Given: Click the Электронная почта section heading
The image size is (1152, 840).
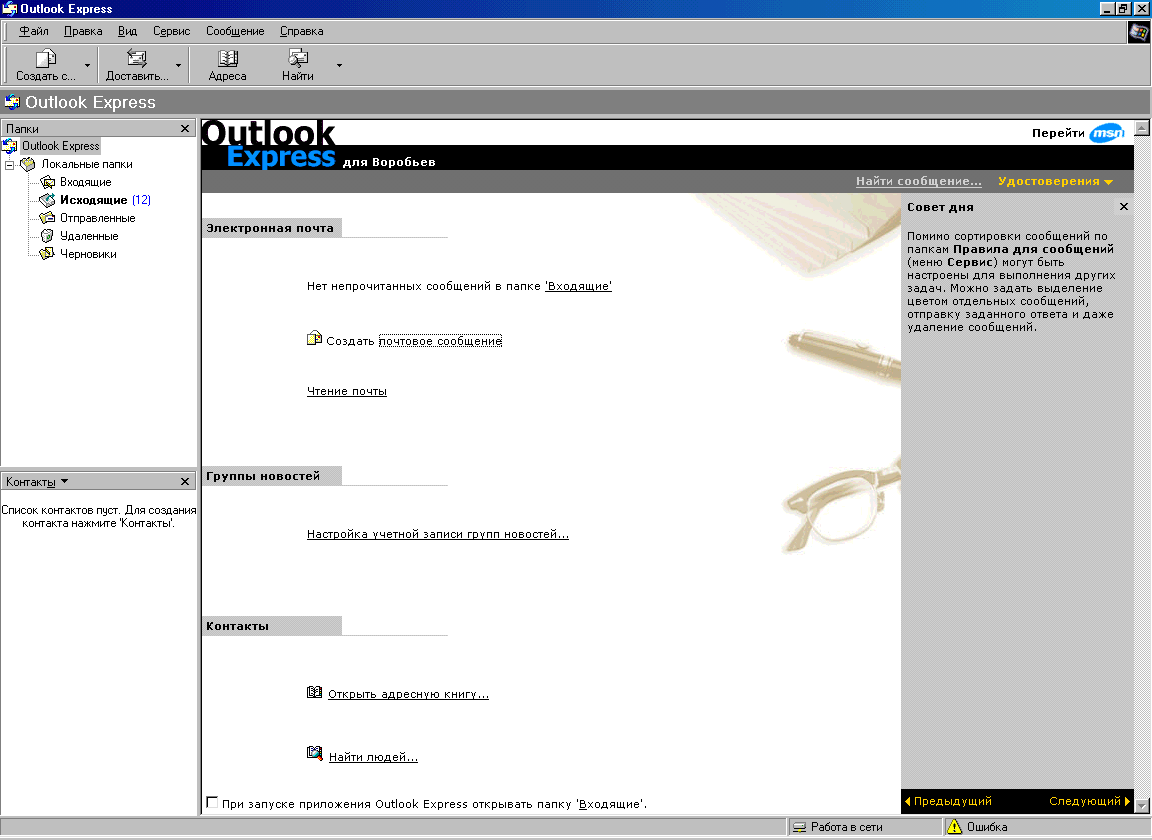Looking at the screenshot, I should pos(270,228).
